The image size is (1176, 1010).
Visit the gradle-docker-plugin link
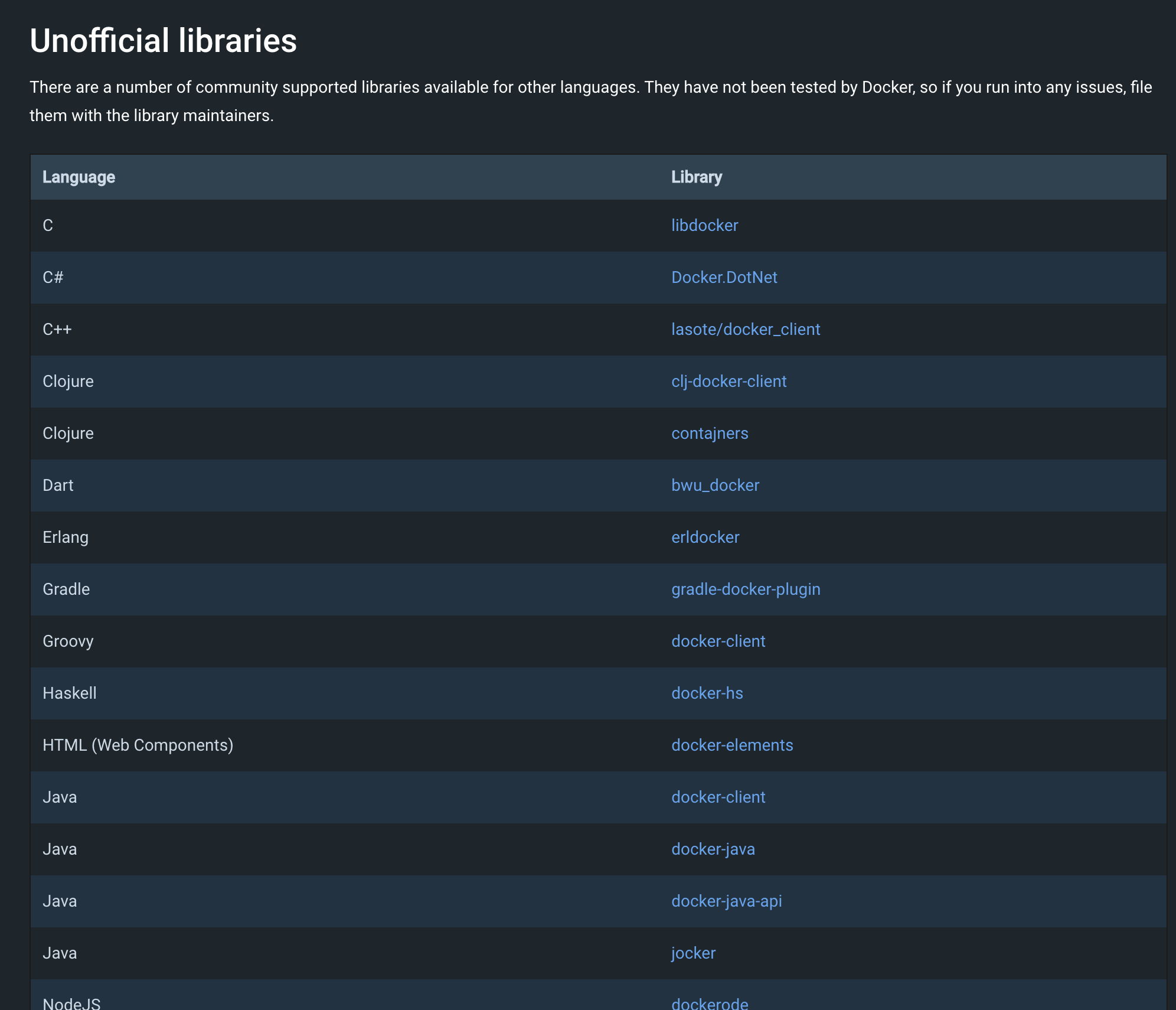click(x=745, y=589)
